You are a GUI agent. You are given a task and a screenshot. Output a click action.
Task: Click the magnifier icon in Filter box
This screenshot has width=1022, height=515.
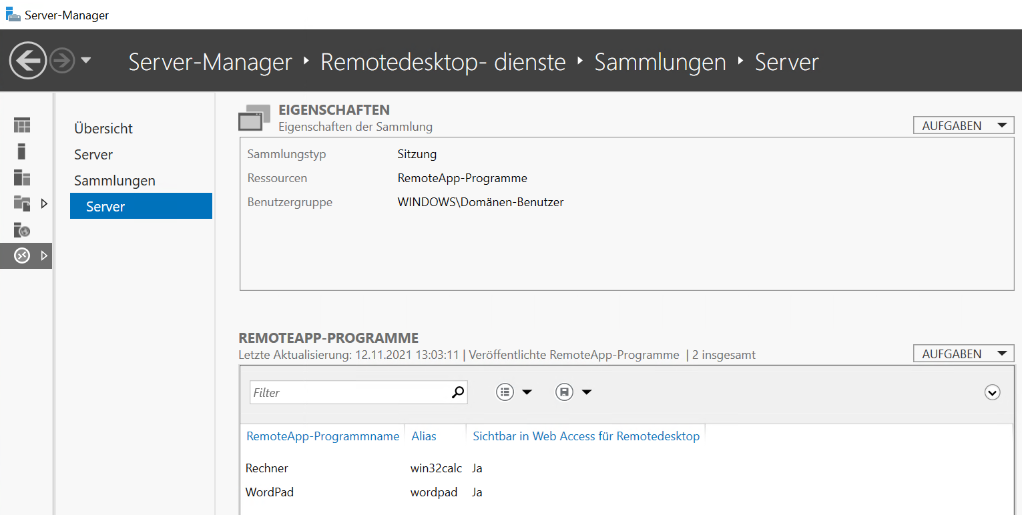tap(458, 392)
